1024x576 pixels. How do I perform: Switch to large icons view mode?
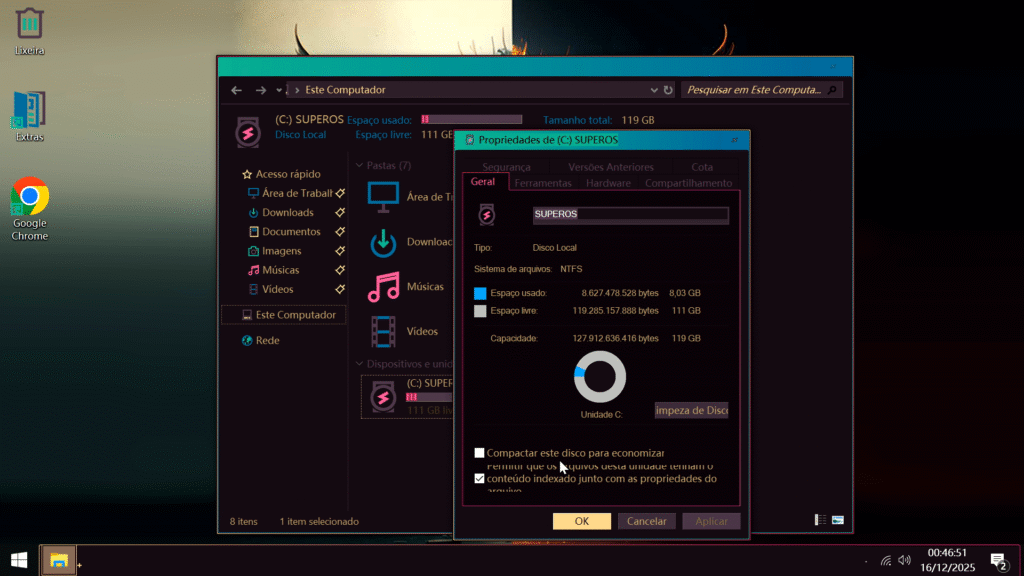(x=837, y=520)
